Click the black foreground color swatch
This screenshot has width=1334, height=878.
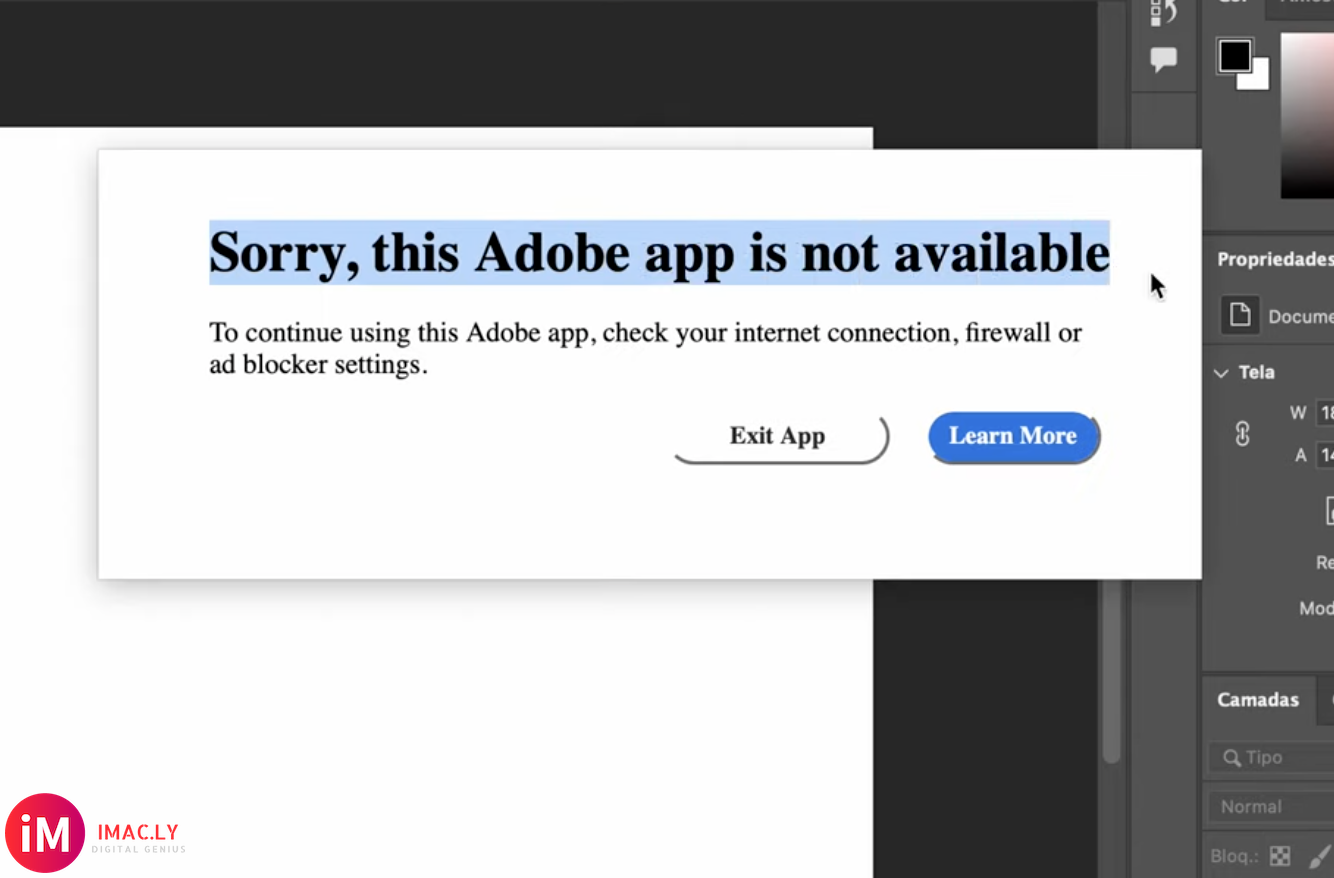pyautogui.click(x=1235, y=56)
